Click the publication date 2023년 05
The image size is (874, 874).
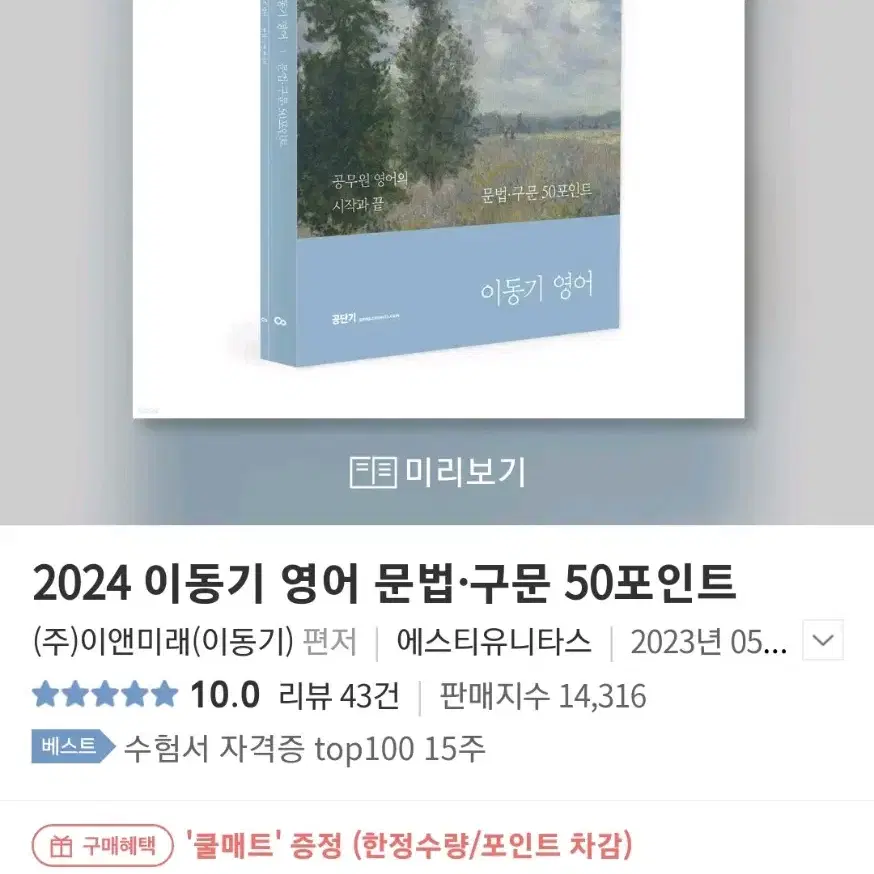[x=708, y=642]
